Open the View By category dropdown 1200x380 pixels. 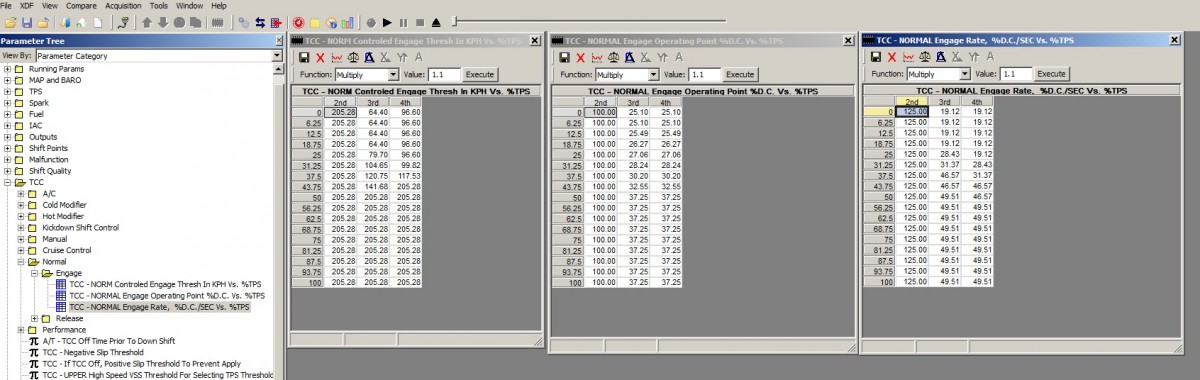(277, 56)
